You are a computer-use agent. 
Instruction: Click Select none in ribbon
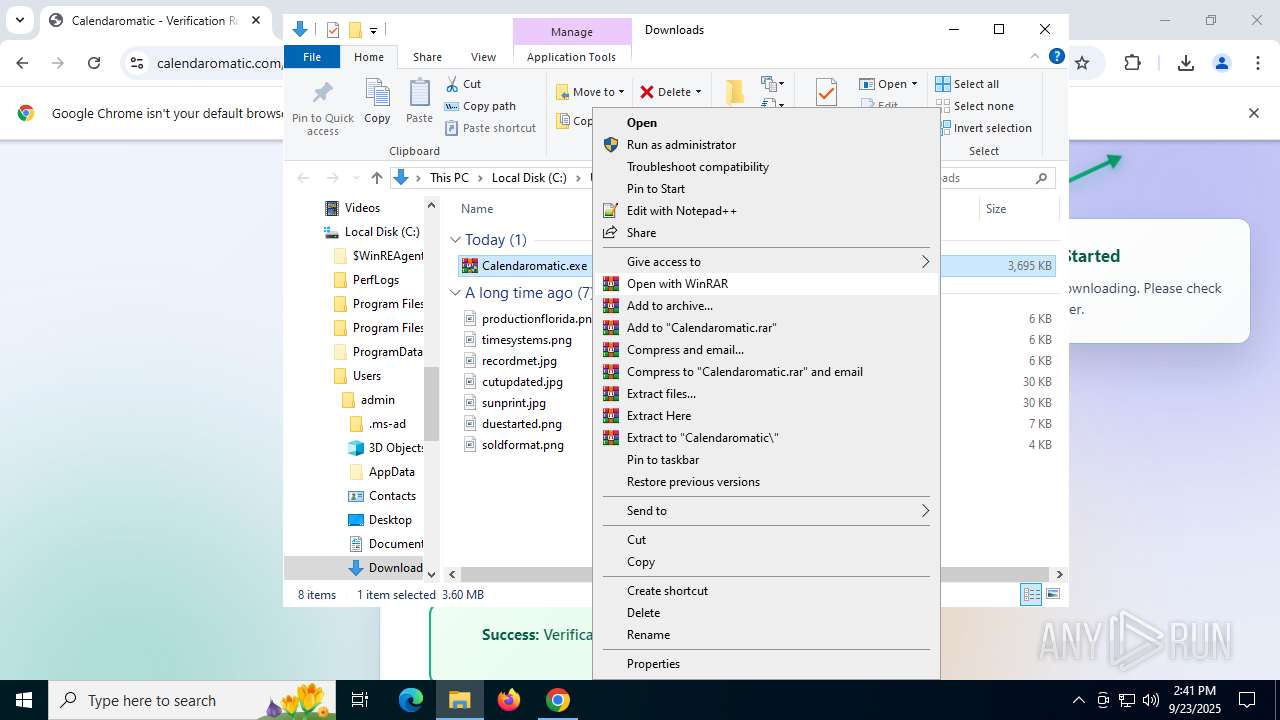coord(975,106)
